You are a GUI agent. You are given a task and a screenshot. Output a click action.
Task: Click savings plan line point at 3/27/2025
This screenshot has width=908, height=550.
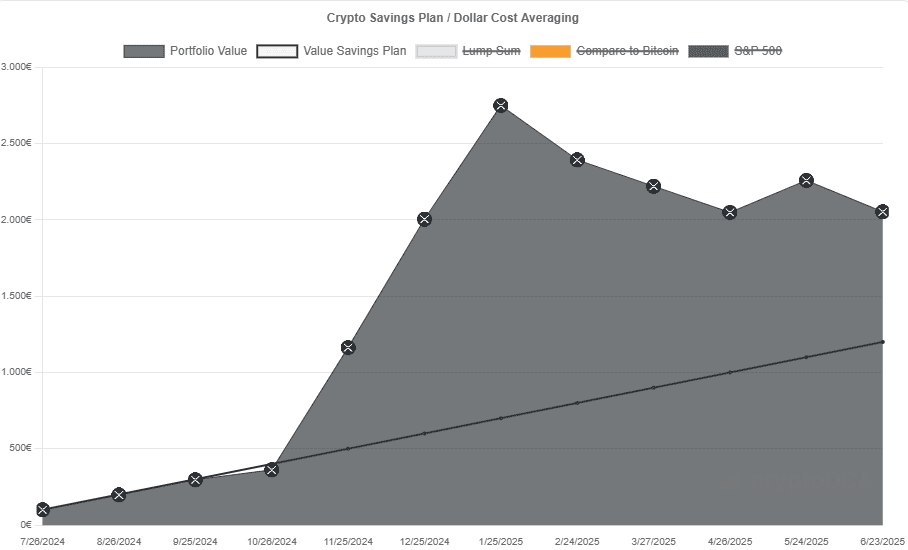pyautogui.click(x=654, y=387)
